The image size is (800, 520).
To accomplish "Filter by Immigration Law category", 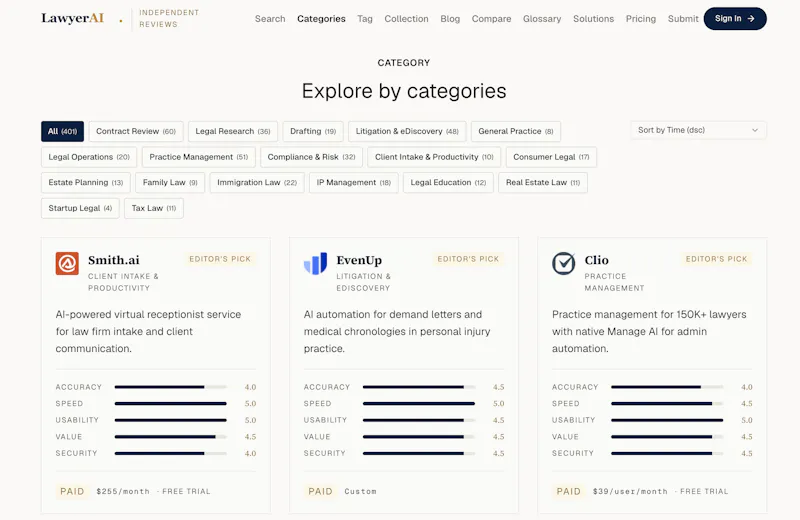I will (x=257, y=182).
